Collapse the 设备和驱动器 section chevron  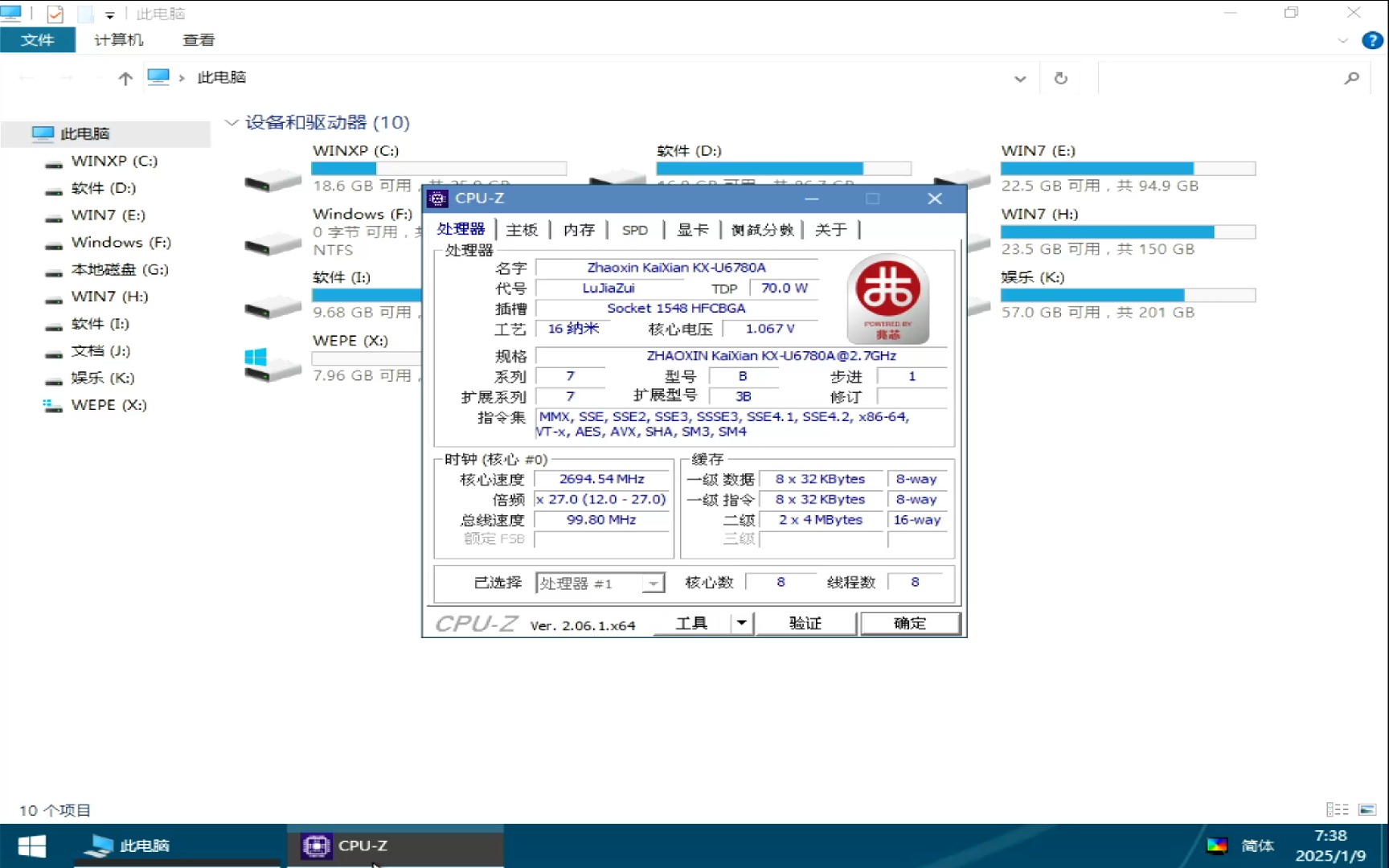point(232,122)
